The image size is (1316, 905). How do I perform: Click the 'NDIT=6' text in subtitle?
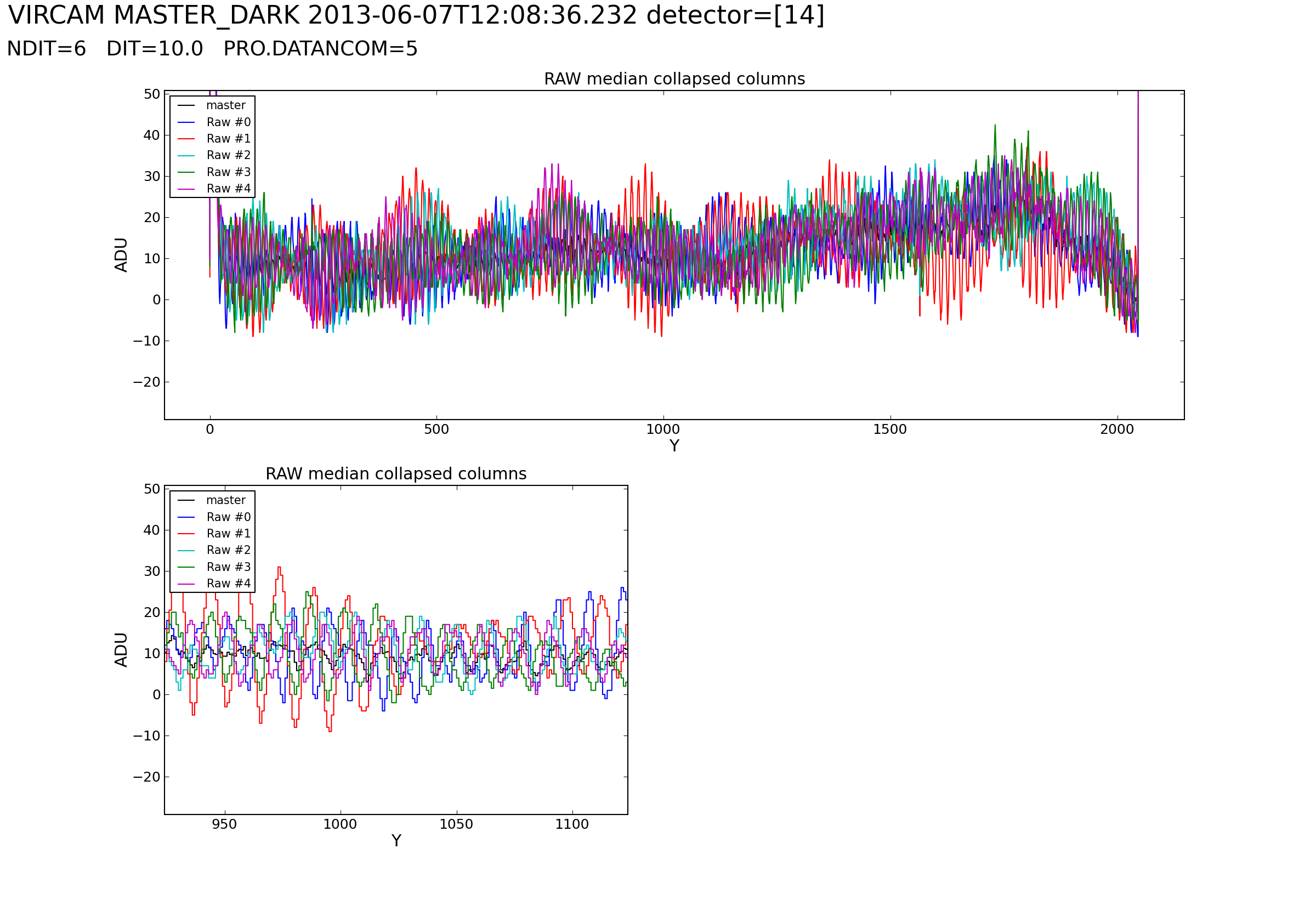(47, 49)
